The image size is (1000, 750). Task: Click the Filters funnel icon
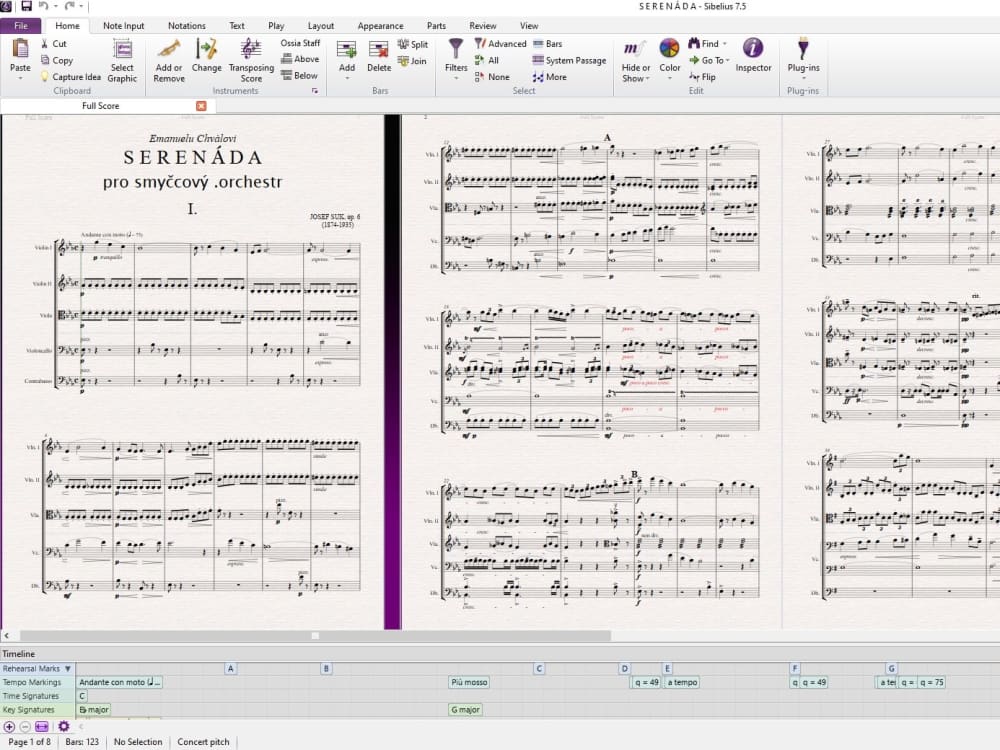456,48
